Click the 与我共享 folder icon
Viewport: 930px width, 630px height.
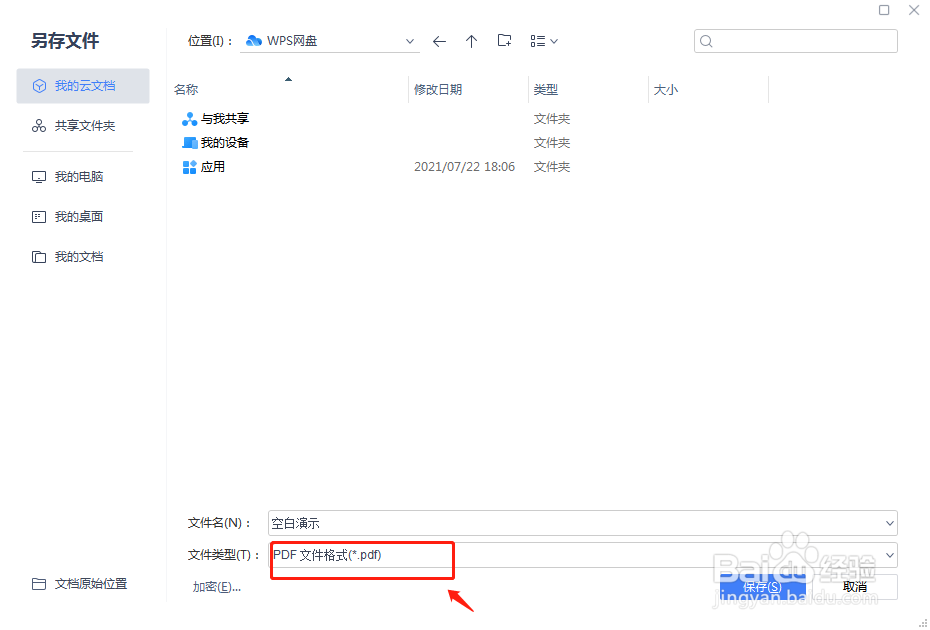(x=189, y=119)
